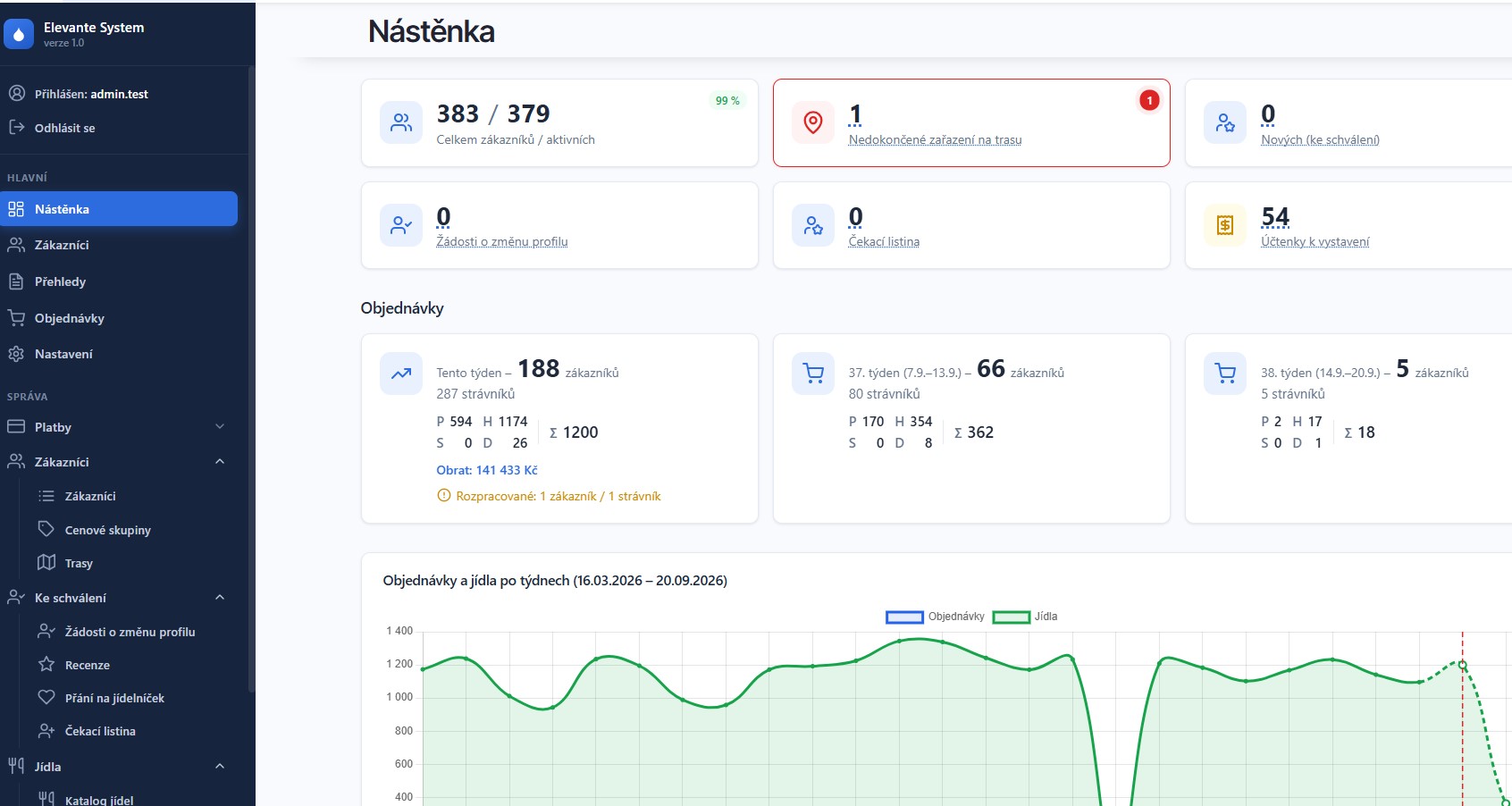Open Přehledy in the sidebar
Viewport: 1512px width, 806px height.
coord(118,281)
